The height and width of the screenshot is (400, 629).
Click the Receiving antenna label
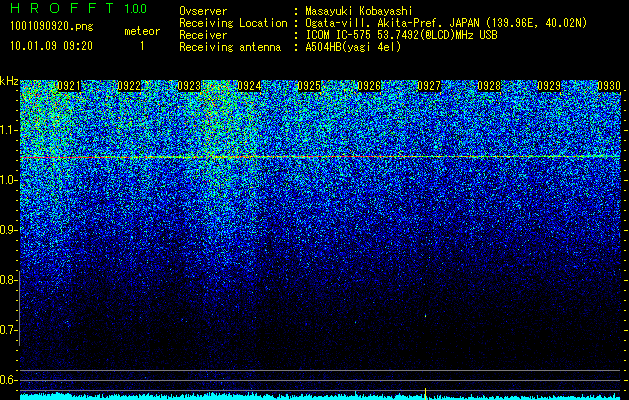pyautogui.click(x=230, y=47)
